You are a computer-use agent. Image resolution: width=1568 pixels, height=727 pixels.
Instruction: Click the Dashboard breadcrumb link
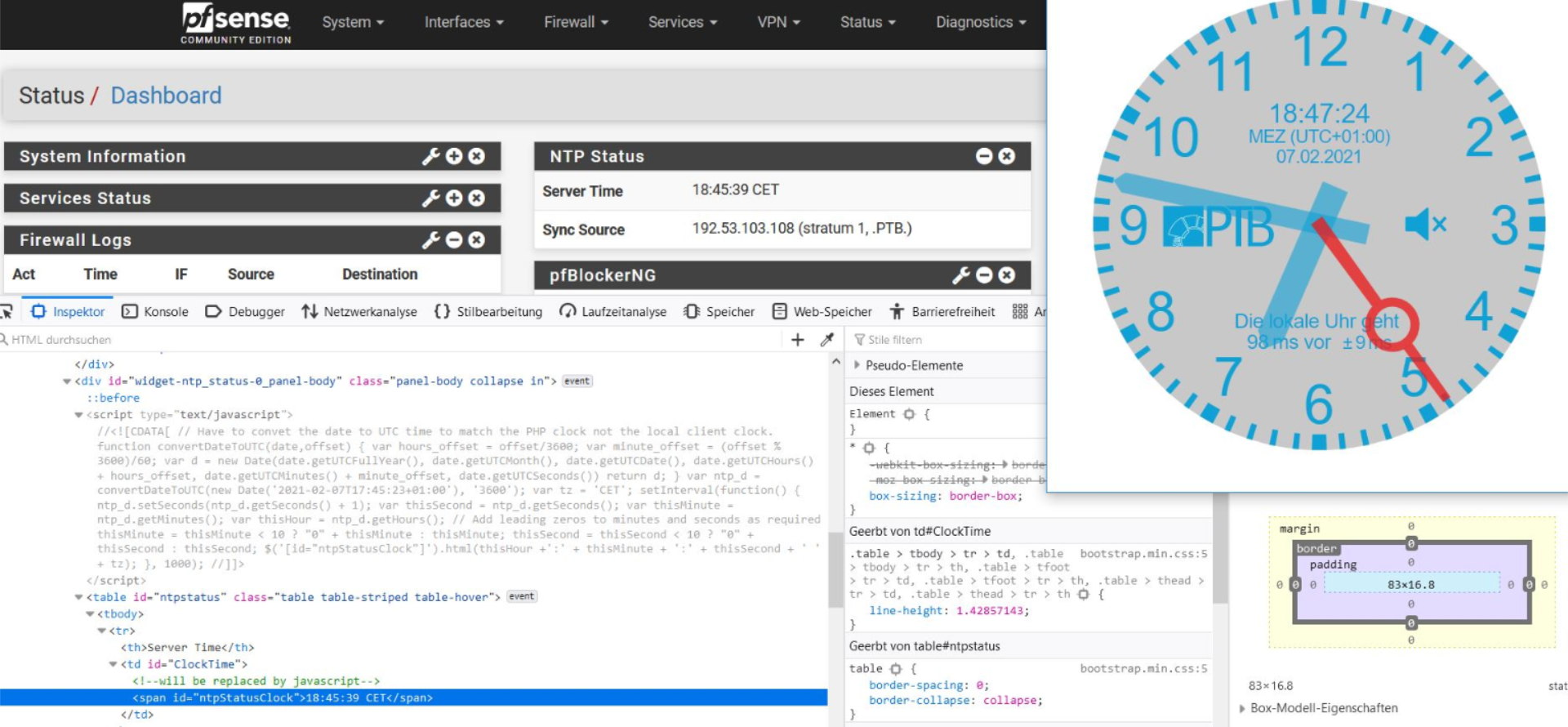point(166,96)
